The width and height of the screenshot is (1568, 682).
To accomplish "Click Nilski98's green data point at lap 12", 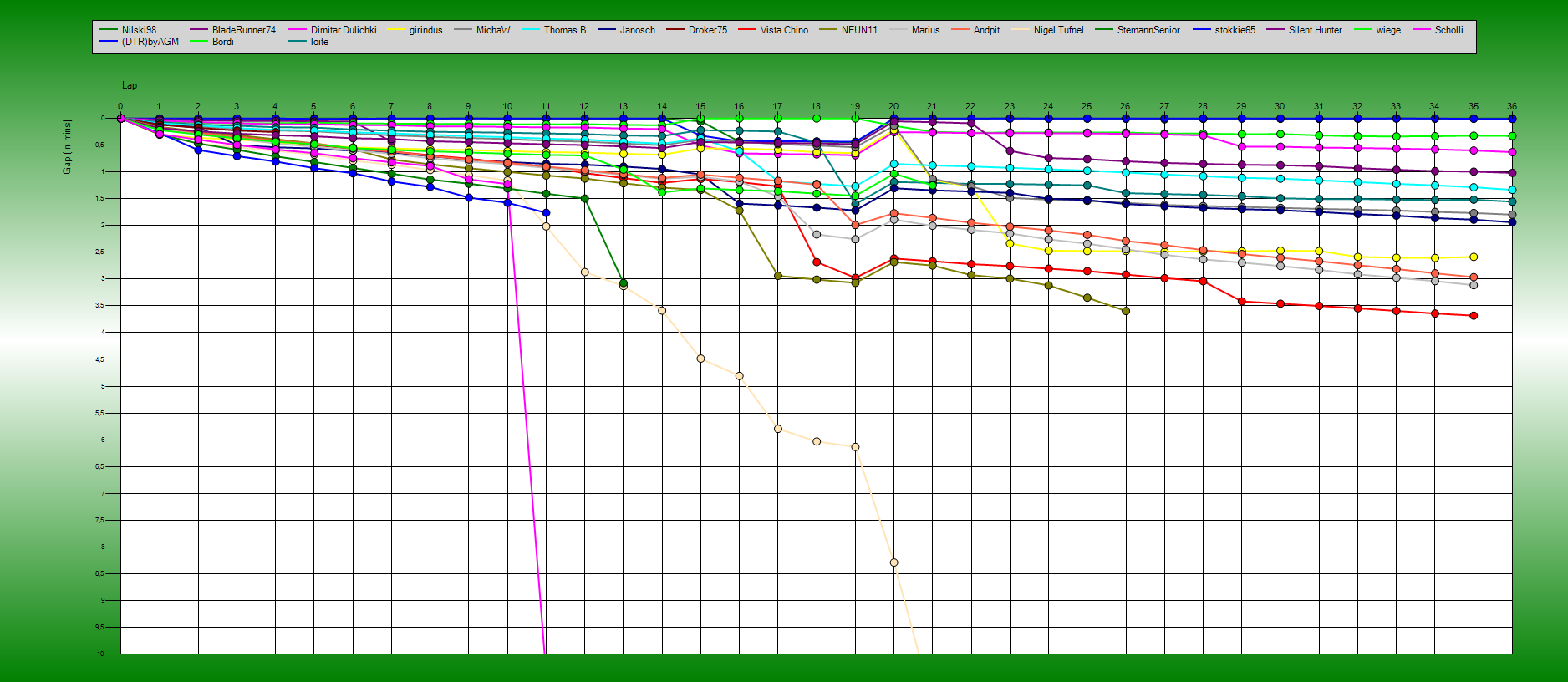I will [584, 199].
